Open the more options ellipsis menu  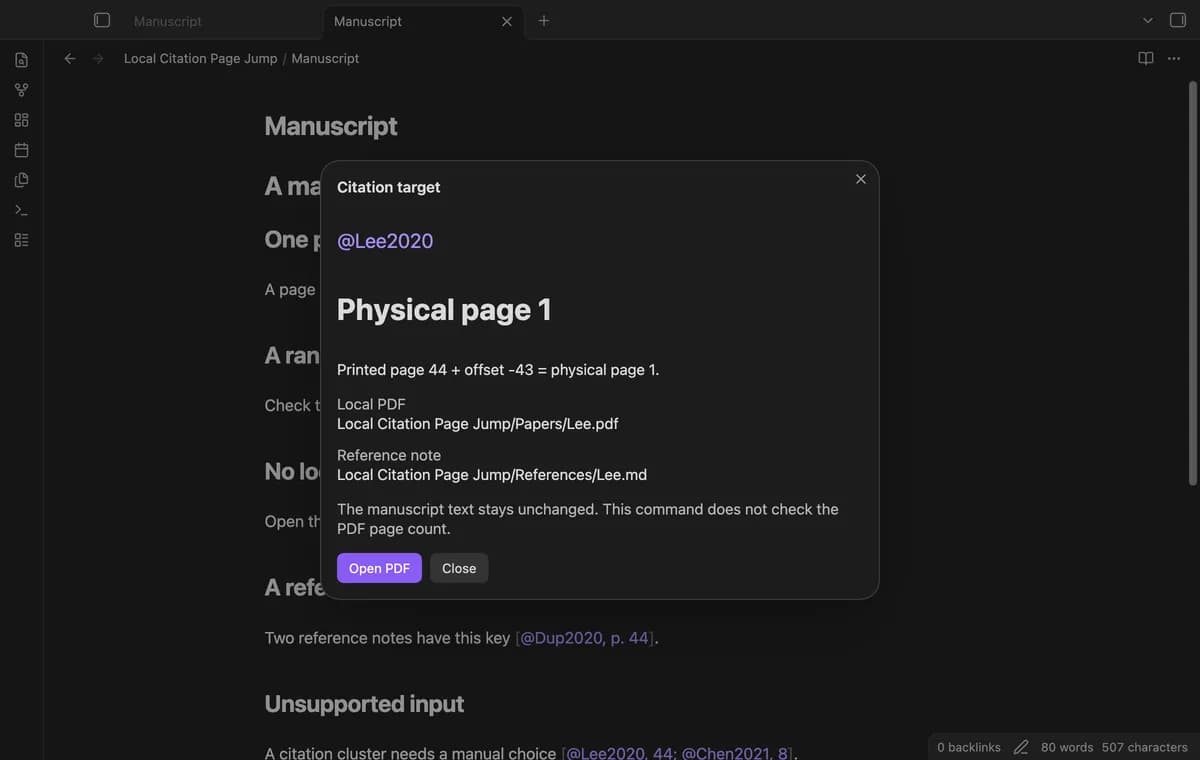[1174, 58]
